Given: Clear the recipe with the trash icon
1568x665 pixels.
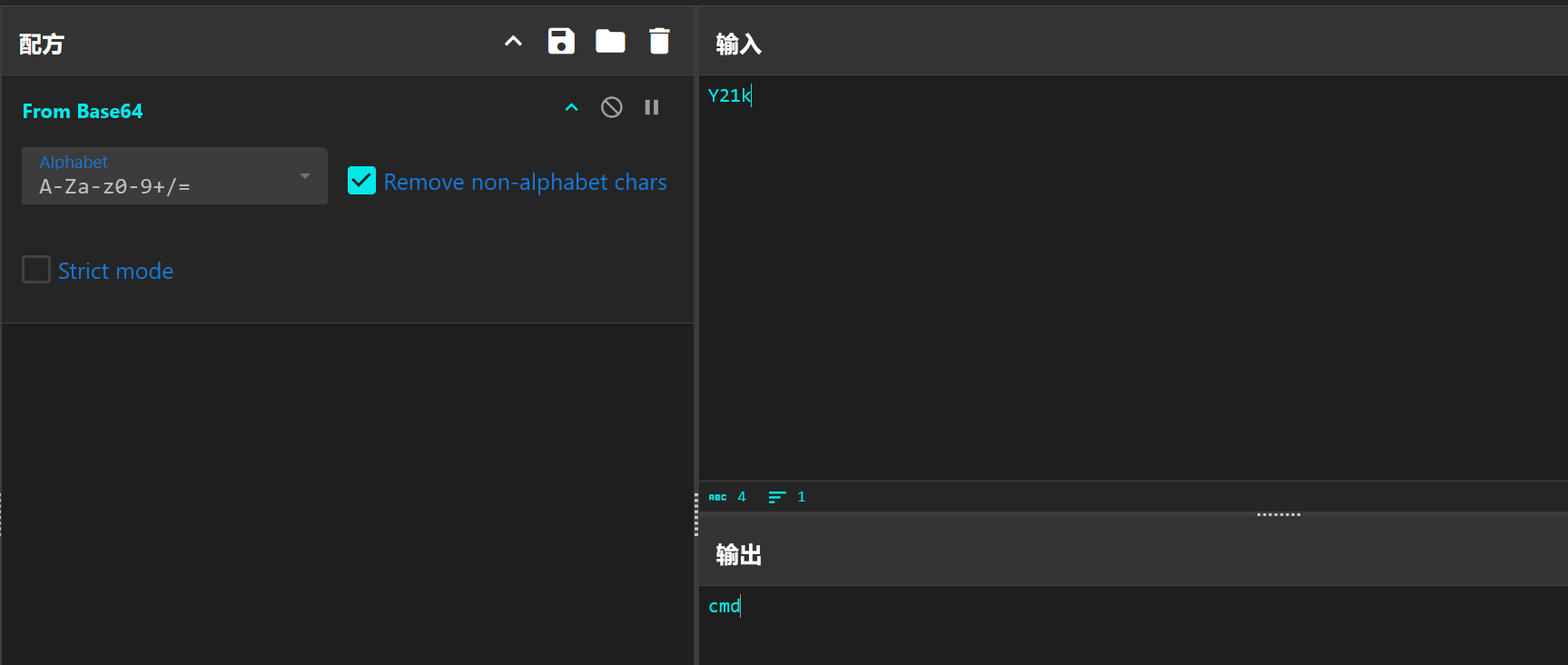Looking at the screenshot, I should [659, 41].
